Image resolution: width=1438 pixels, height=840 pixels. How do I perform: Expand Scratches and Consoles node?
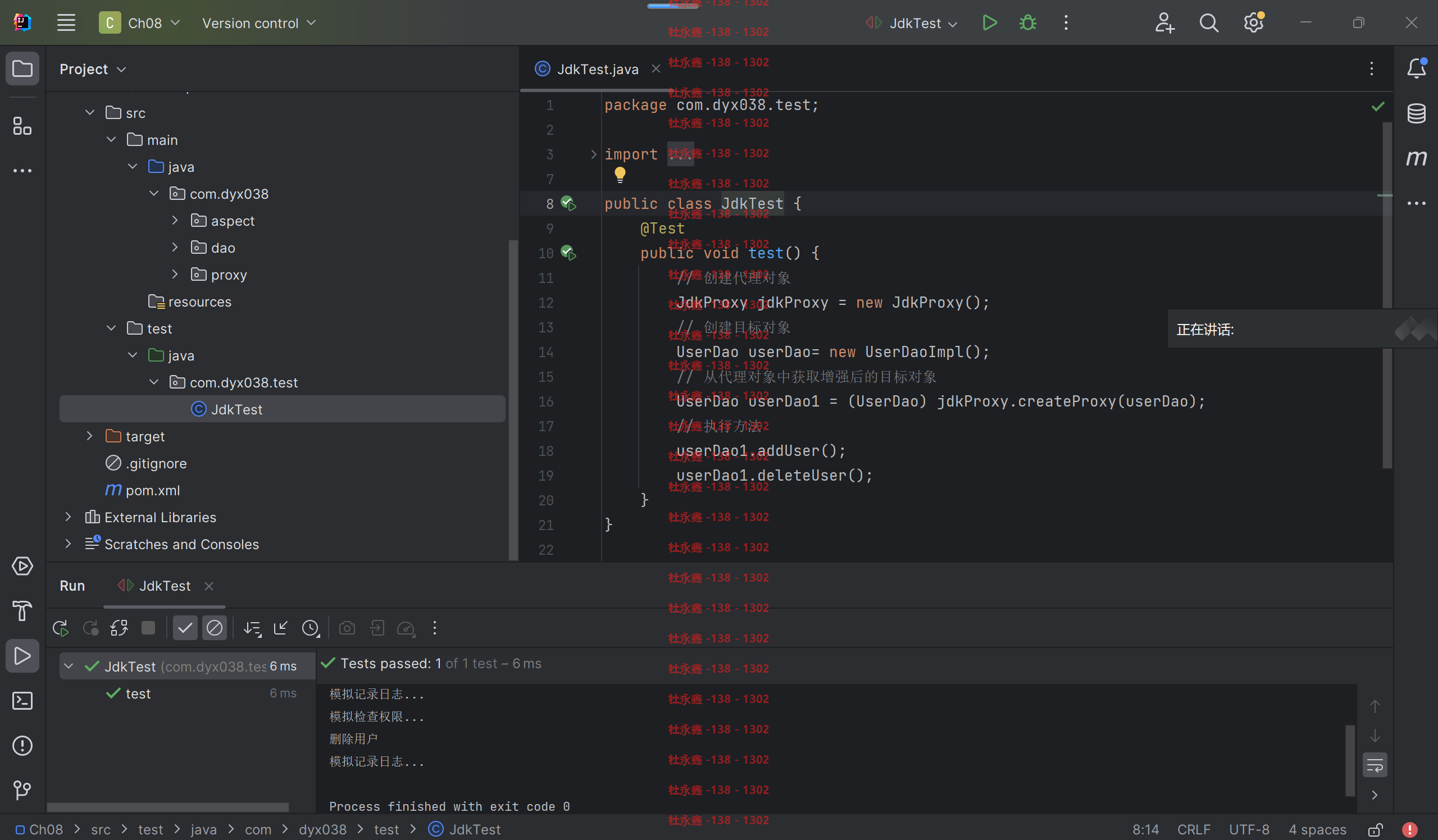(x=69, y=544)
